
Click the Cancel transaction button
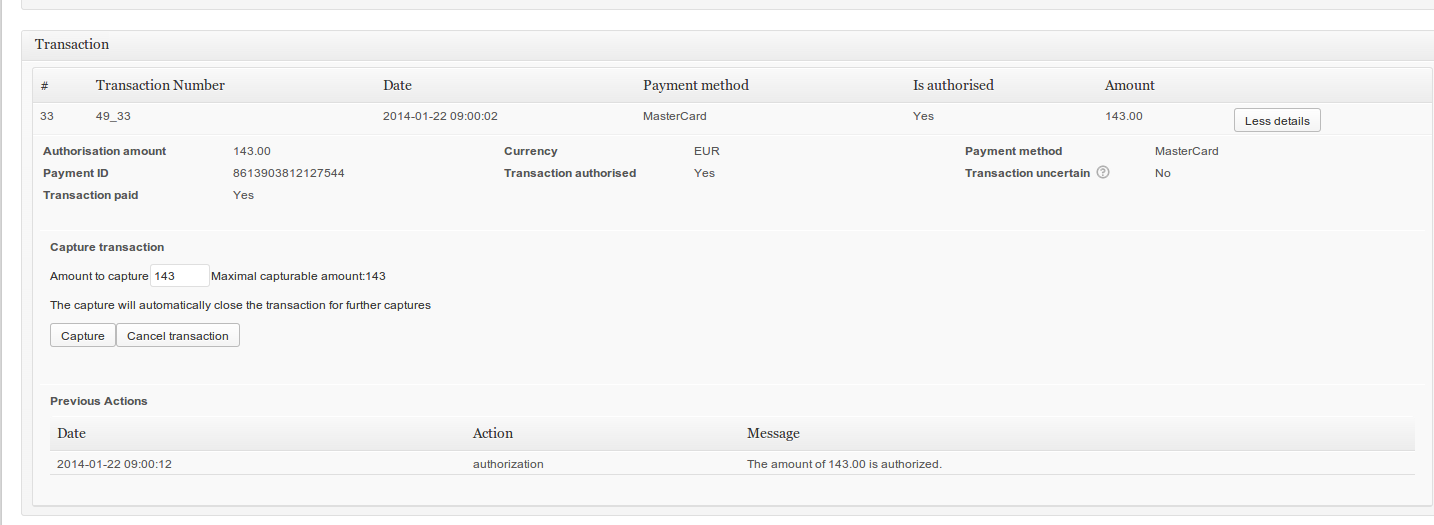tap(178, 336)
